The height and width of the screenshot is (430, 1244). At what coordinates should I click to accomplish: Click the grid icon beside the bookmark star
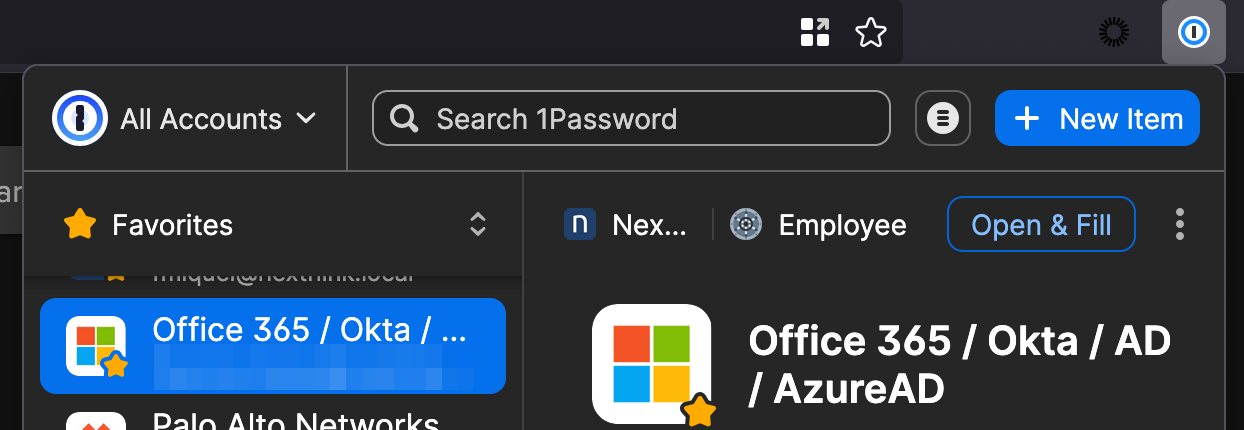[x=816, y=33]
